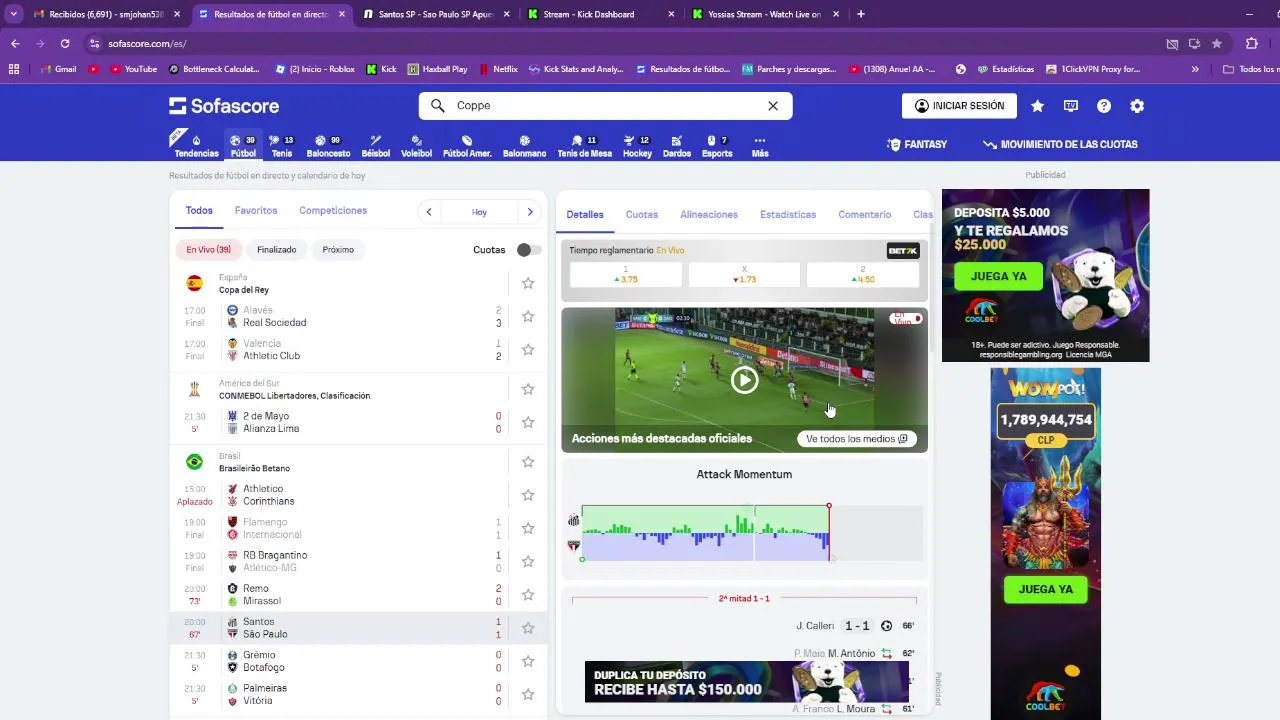The image size is (1280, 720).
Task: Reload the browser page
Action: click(65, 44)
